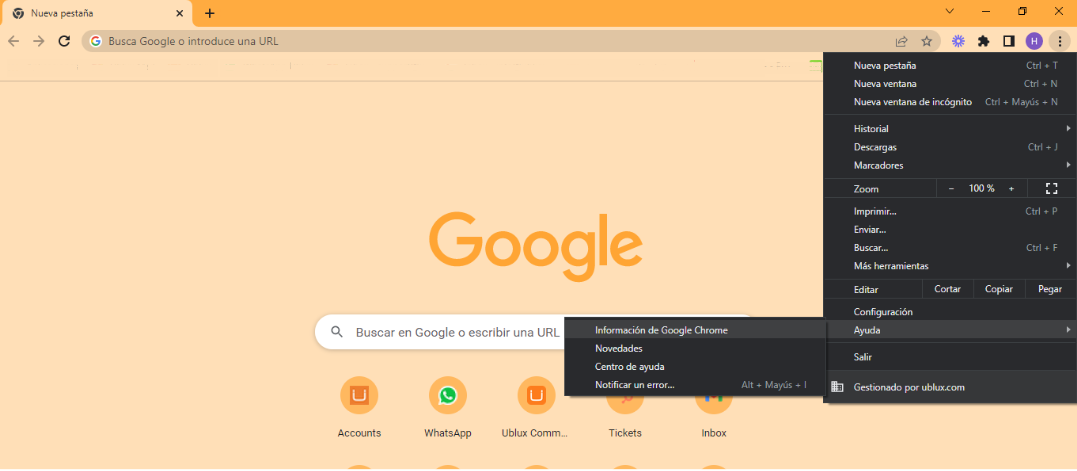Open Centro de ayuda
1077x471 pixels.
click(694, 367)
